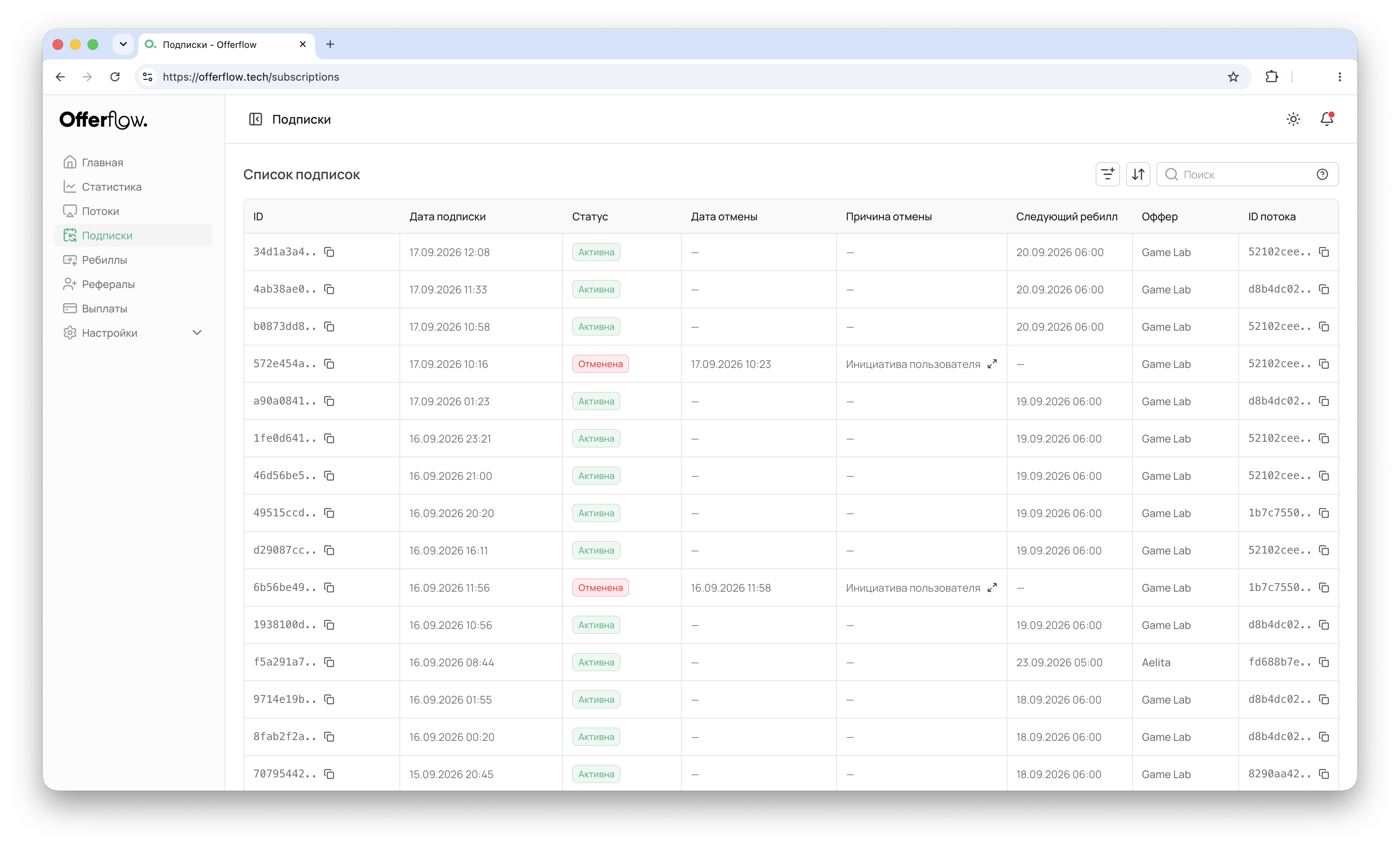This screenshot has height=847, width=1400.
Task: Open Выплаты in sidebar
Action: pos(134,308)
